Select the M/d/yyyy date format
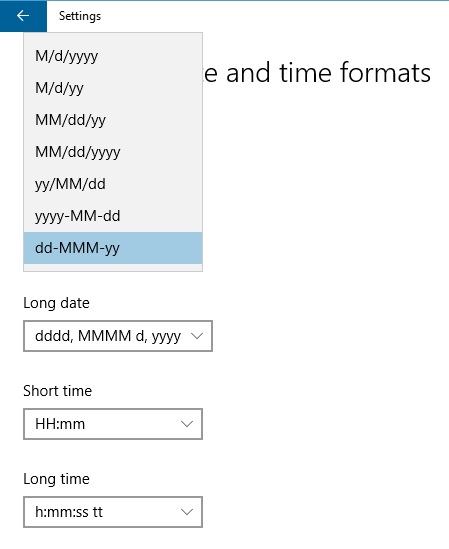Viewport: 449px width, 549px height. 113,56
